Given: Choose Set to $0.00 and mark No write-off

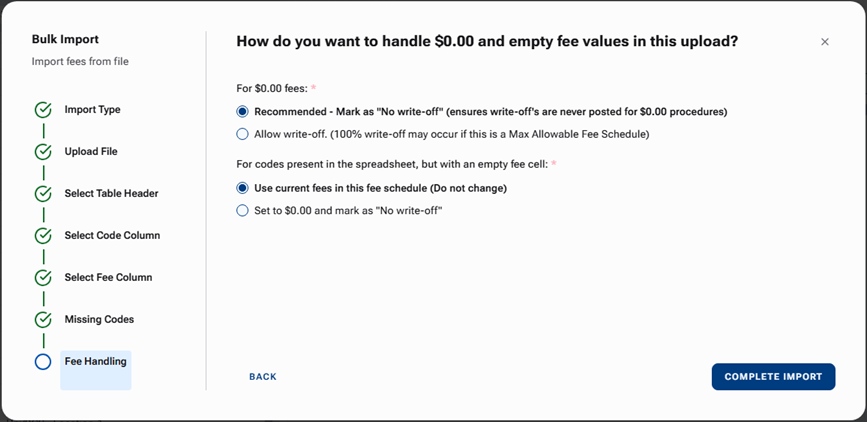Looking at the screenshot, I should click(x=242, y=210).
